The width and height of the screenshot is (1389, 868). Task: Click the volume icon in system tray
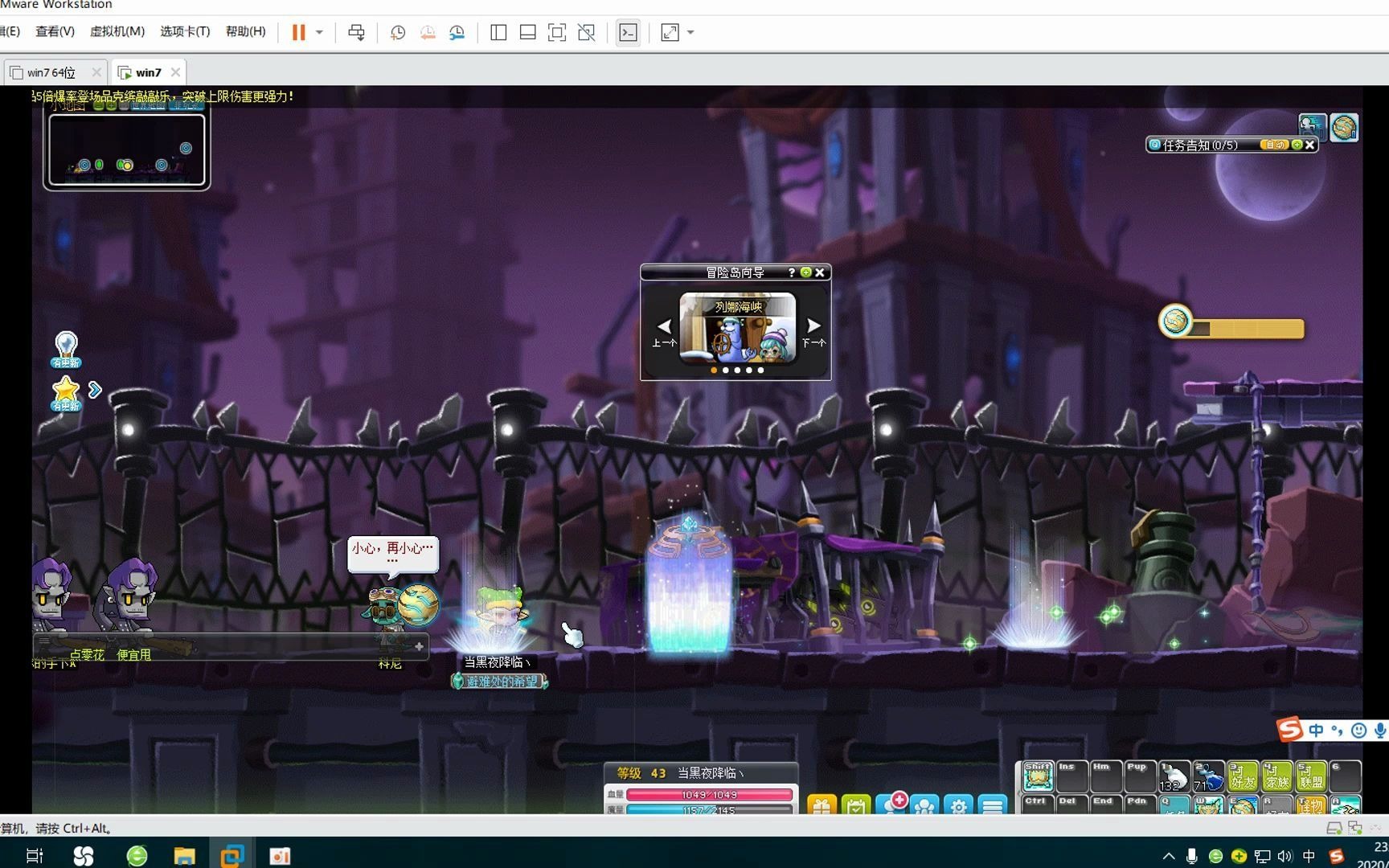click(1285, 856)
